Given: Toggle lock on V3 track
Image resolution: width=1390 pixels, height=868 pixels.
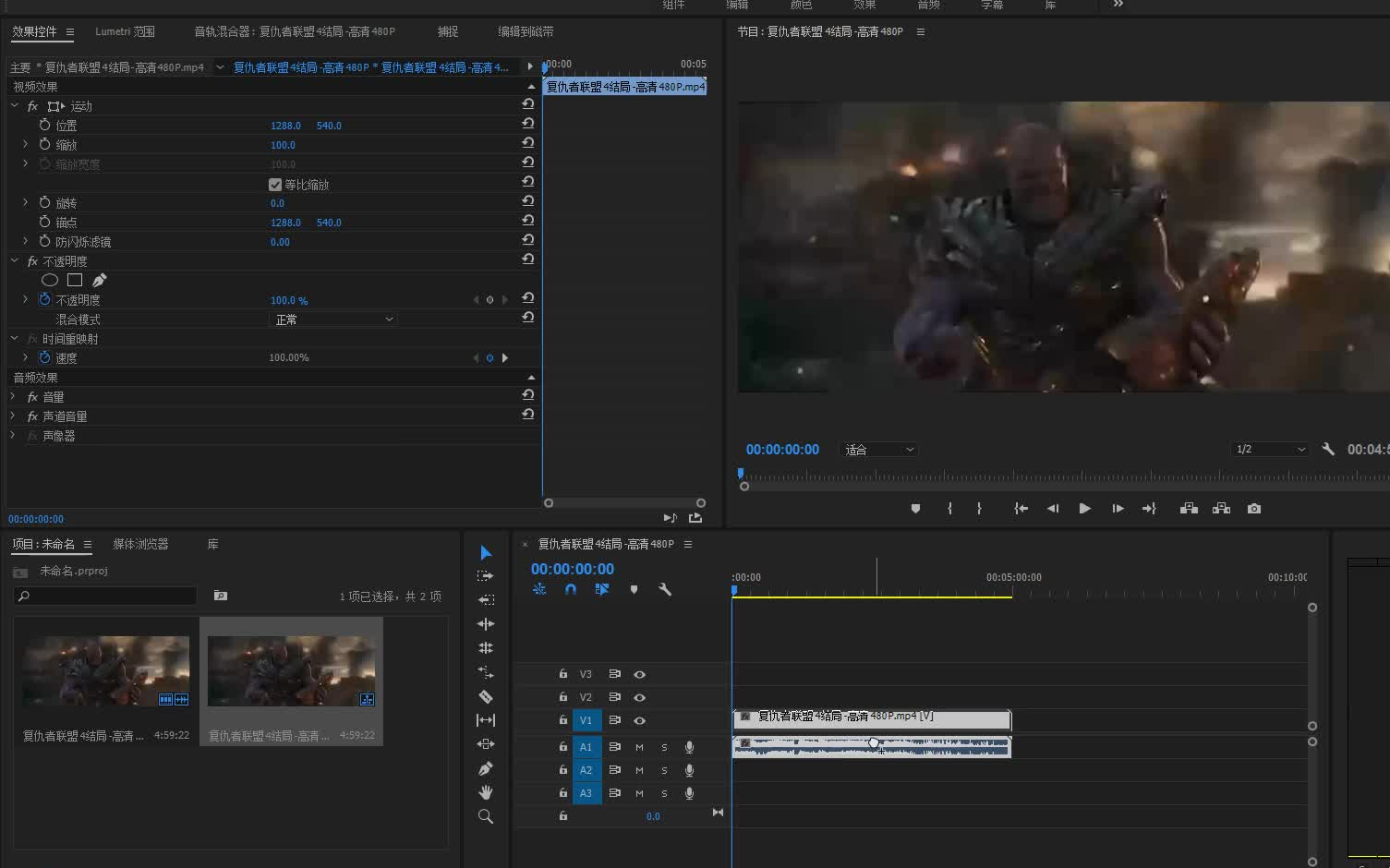Looking at the screenshot, I should [562, 674].
